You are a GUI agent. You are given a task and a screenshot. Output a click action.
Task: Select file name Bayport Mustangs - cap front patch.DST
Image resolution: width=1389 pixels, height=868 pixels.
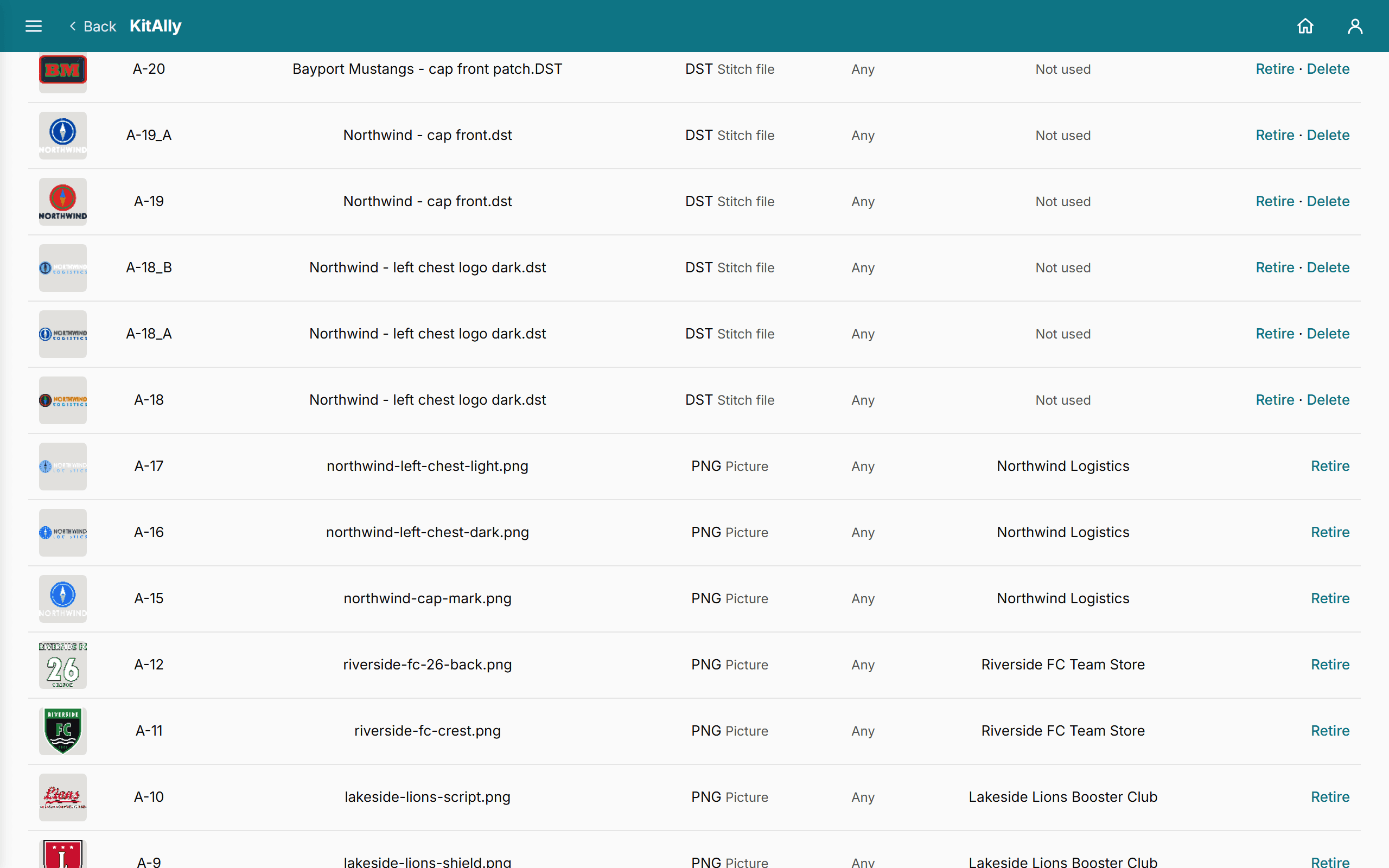click(x=427, y=69)
